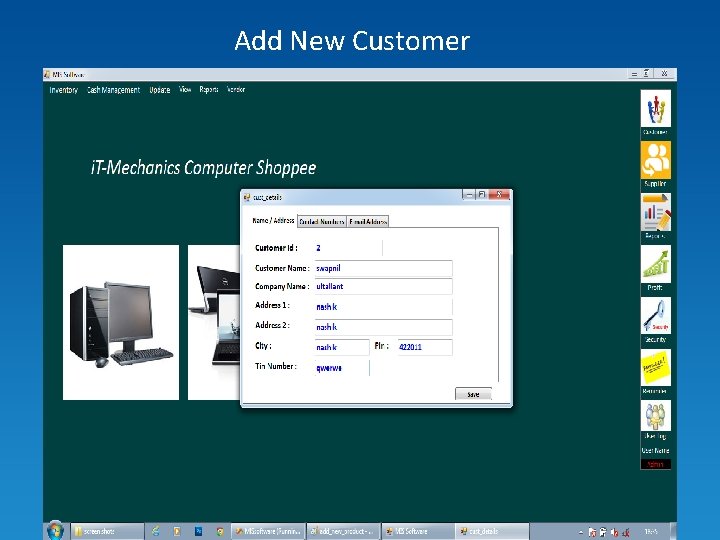Click the desktop computer product image
This screenshot has width=720, height=540.
point(121,322)
